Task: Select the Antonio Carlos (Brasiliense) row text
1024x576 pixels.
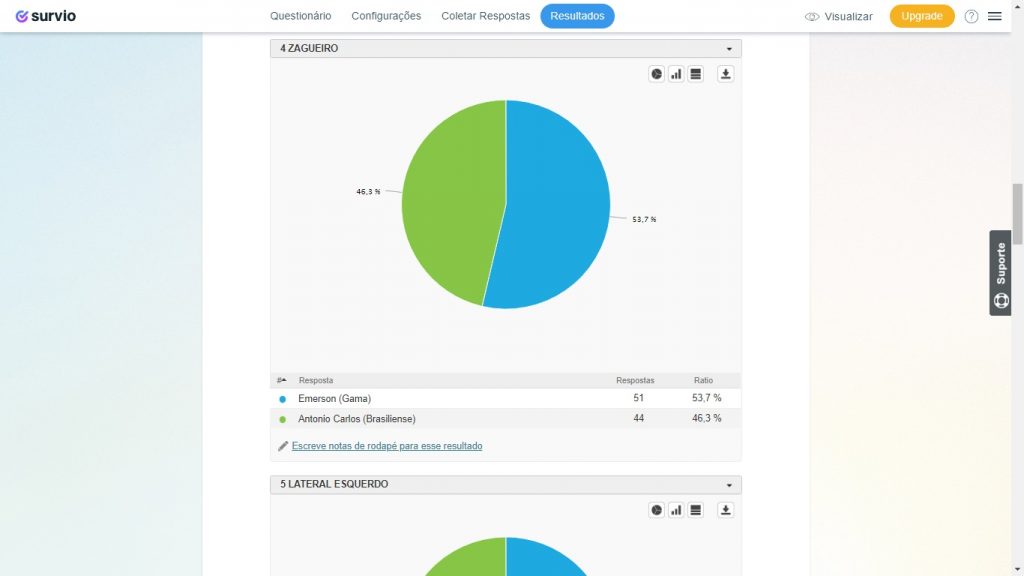Action: click(x=357, y=419)
